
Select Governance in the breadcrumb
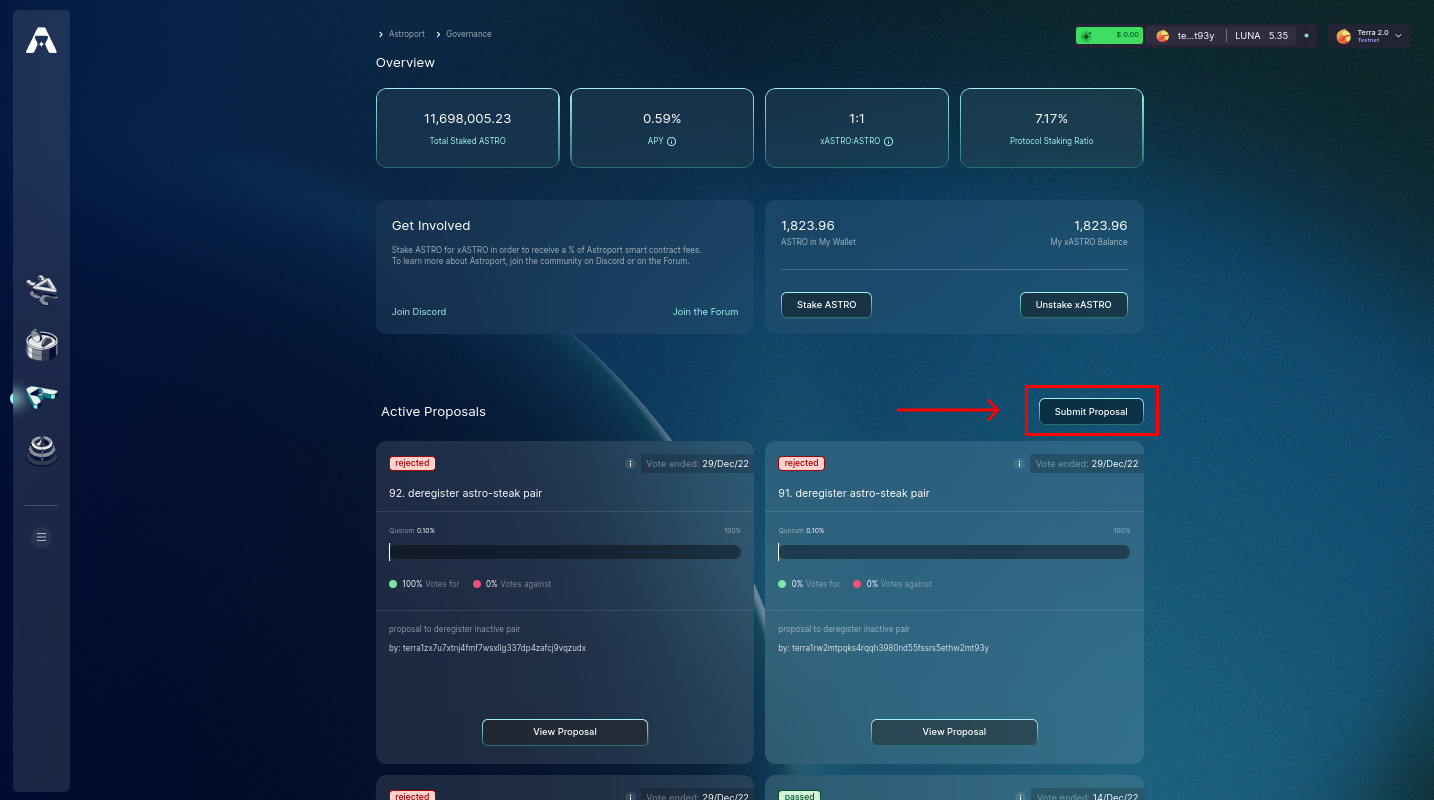click(469, 34)
